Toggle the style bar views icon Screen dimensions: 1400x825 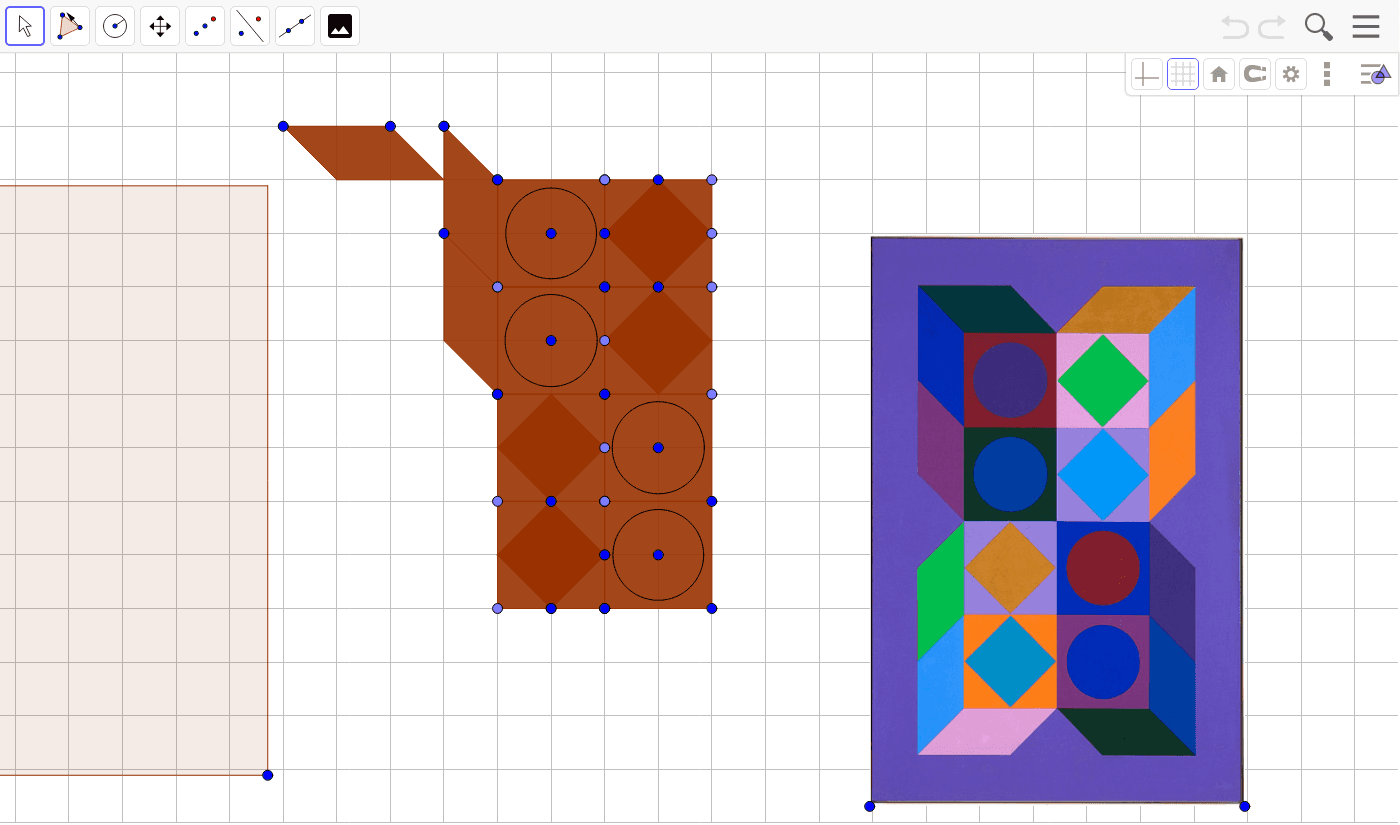point(1375,74)
